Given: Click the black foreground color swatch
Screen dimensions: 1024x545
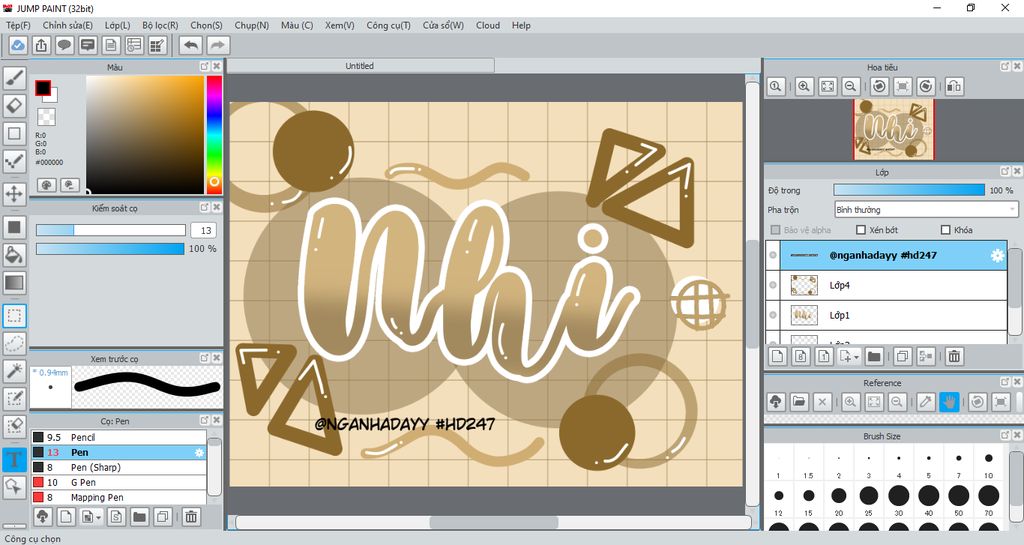Looking at the screenshot, I should [42, 87].
